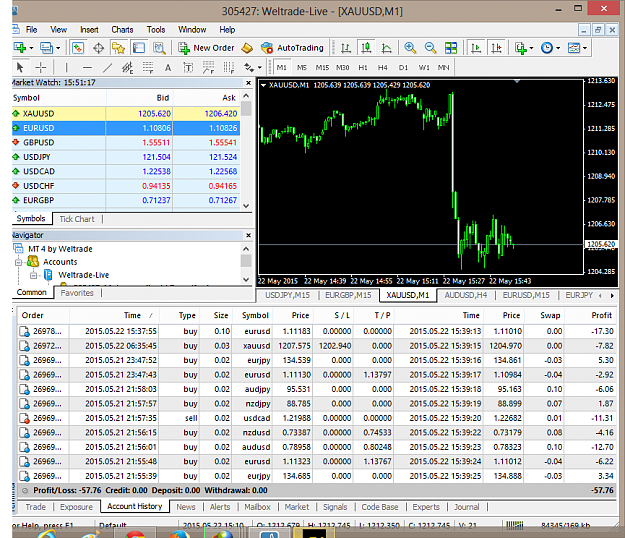Toggle Chart Shift icon
Screen dimensions: 625x538
[496, 48]
